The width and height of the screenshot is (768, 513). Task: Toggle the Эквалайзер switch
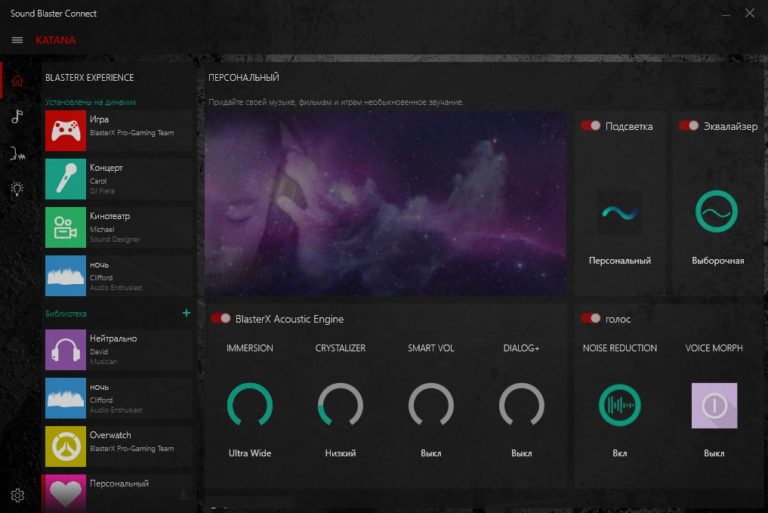(689, 126)
